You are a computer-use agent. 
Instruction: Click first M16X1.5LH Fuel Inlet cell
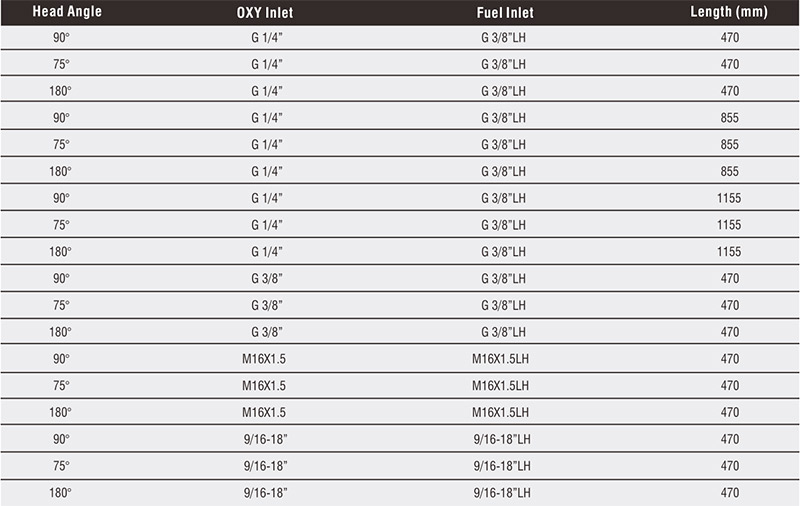point(500,359)
